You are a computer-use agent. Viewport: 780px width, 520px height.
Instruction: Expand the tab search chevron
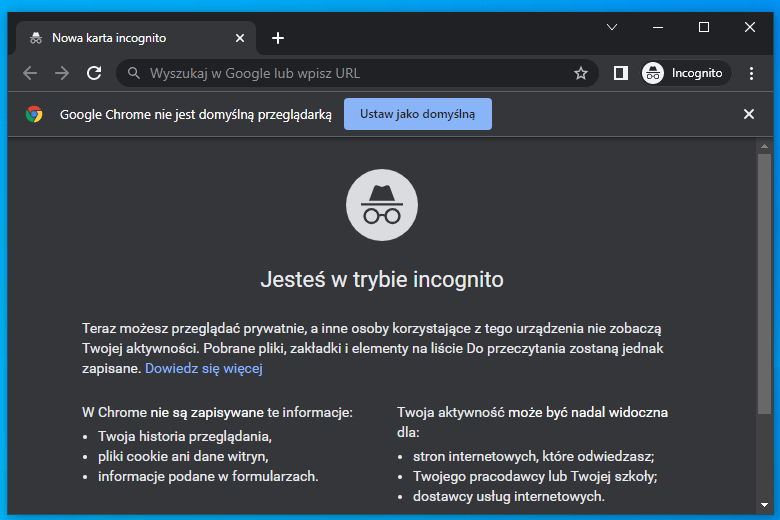point(612,27)
